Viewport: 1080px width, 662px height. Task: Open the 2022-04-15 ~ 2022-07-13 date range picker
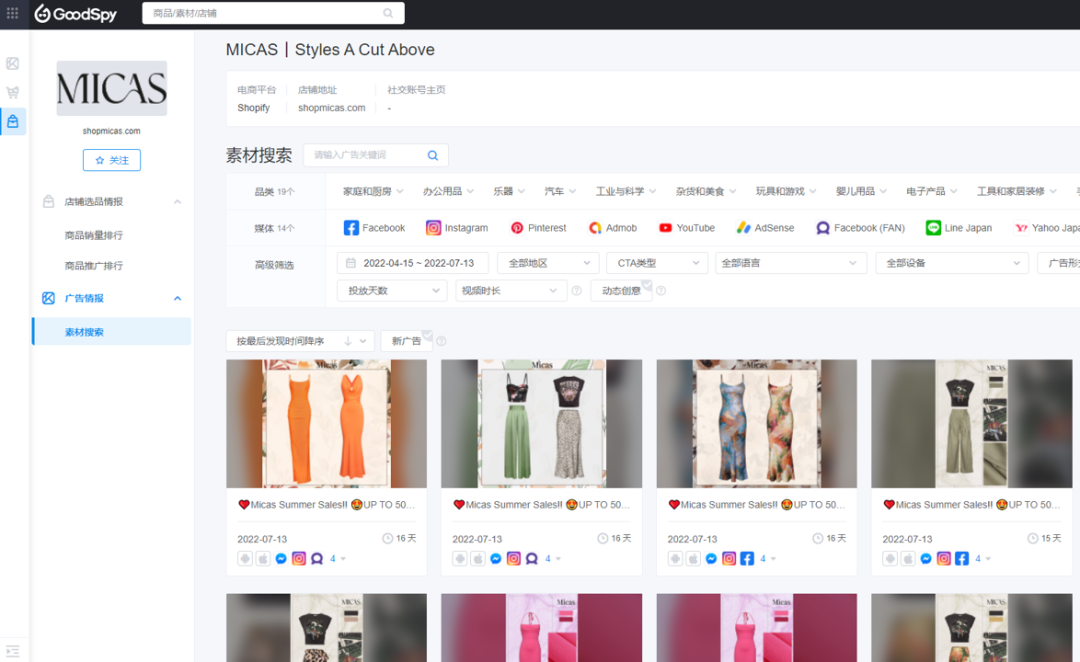(x=413, y=263)
